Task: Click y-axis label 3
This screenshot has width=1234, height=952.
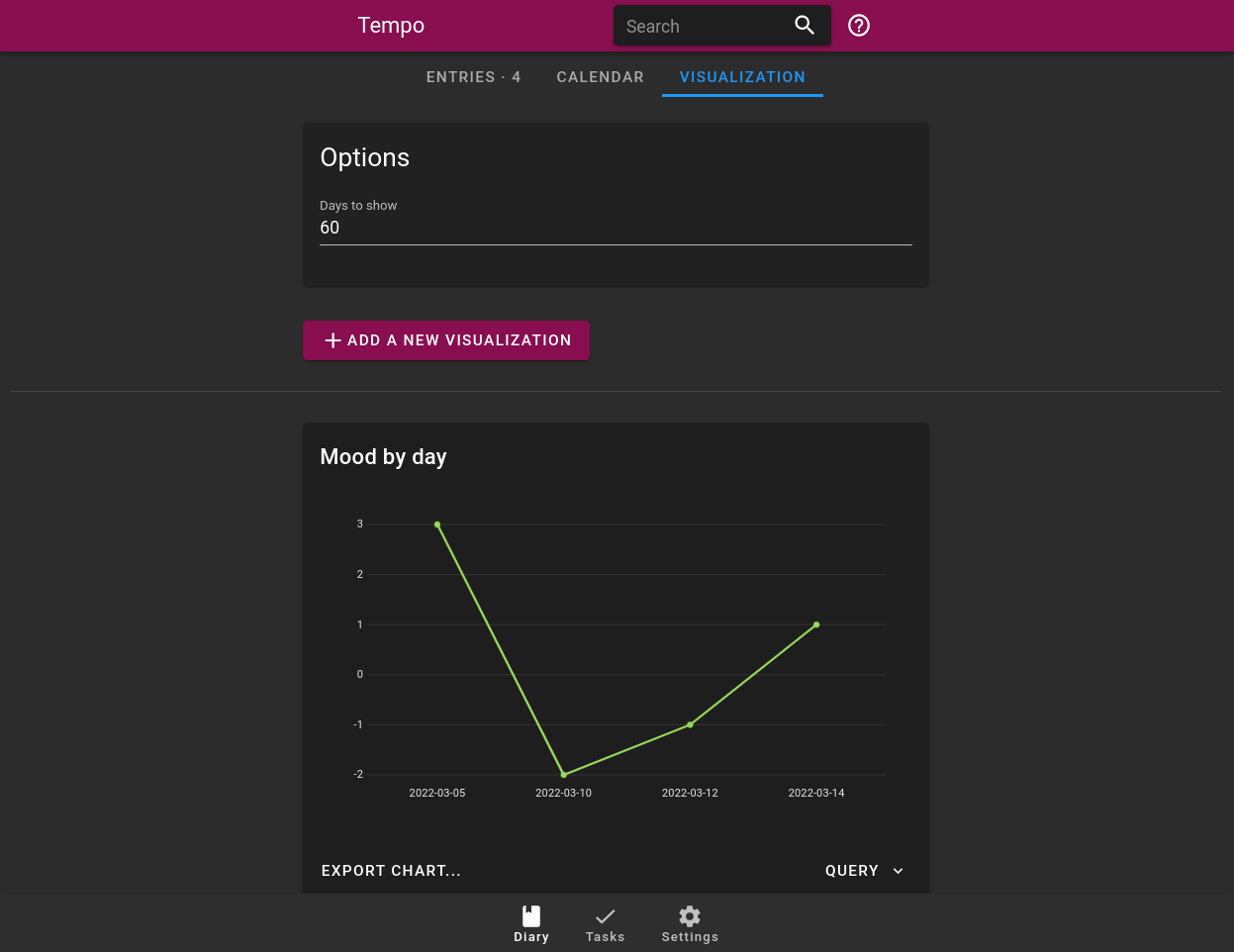Action: pos(360,524)
